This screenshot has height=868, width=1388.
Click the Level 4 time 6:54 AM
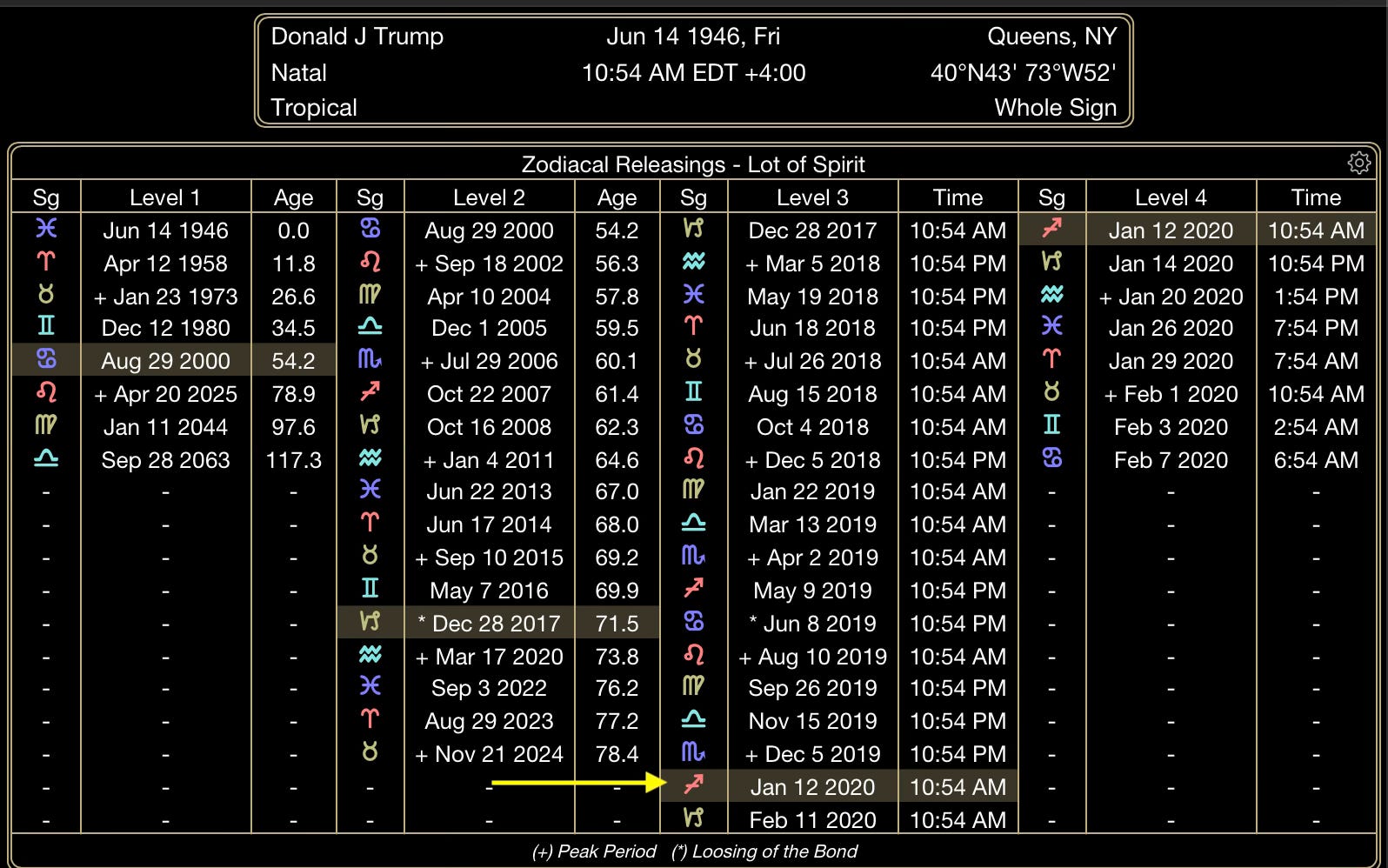point(1316,460)
